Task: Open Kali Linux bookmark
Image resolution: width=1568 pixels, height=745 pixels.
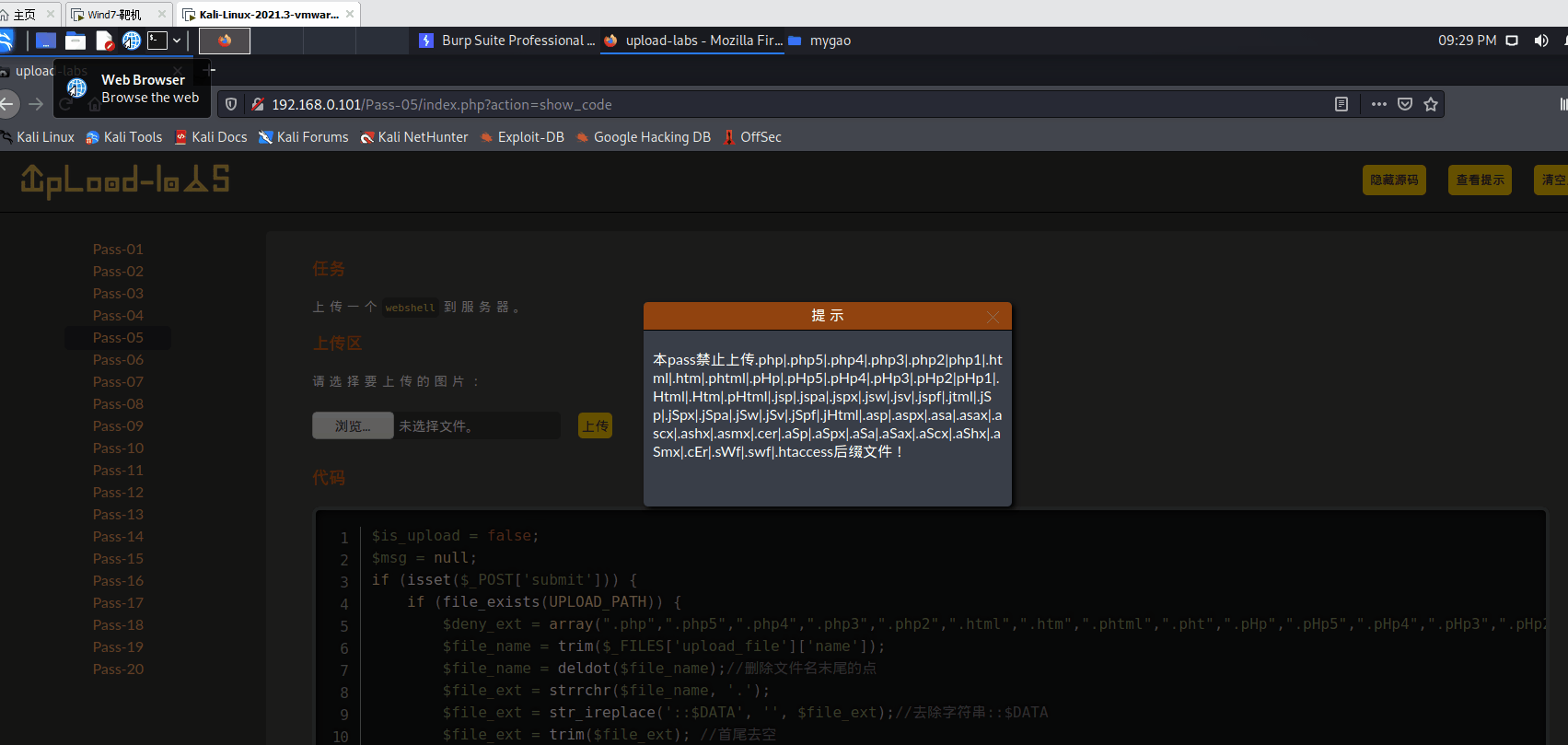Action: [38, 137]
